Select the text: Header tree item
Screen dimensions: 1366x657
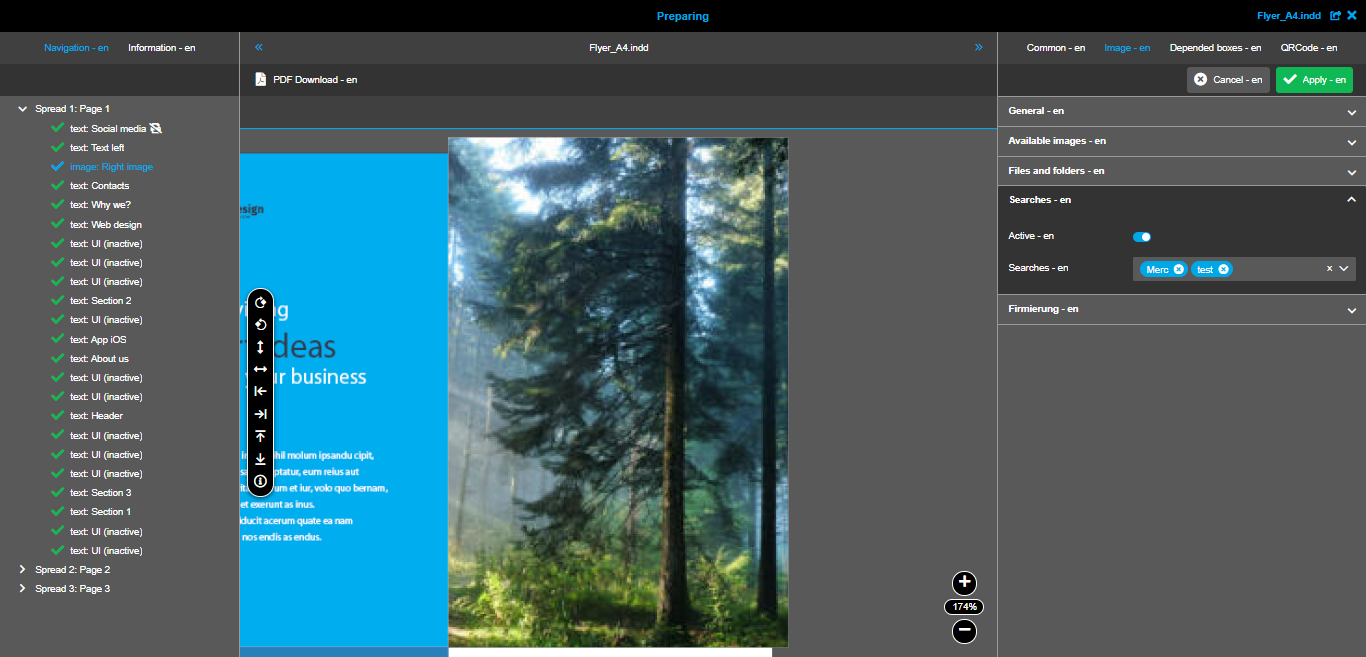95,415
